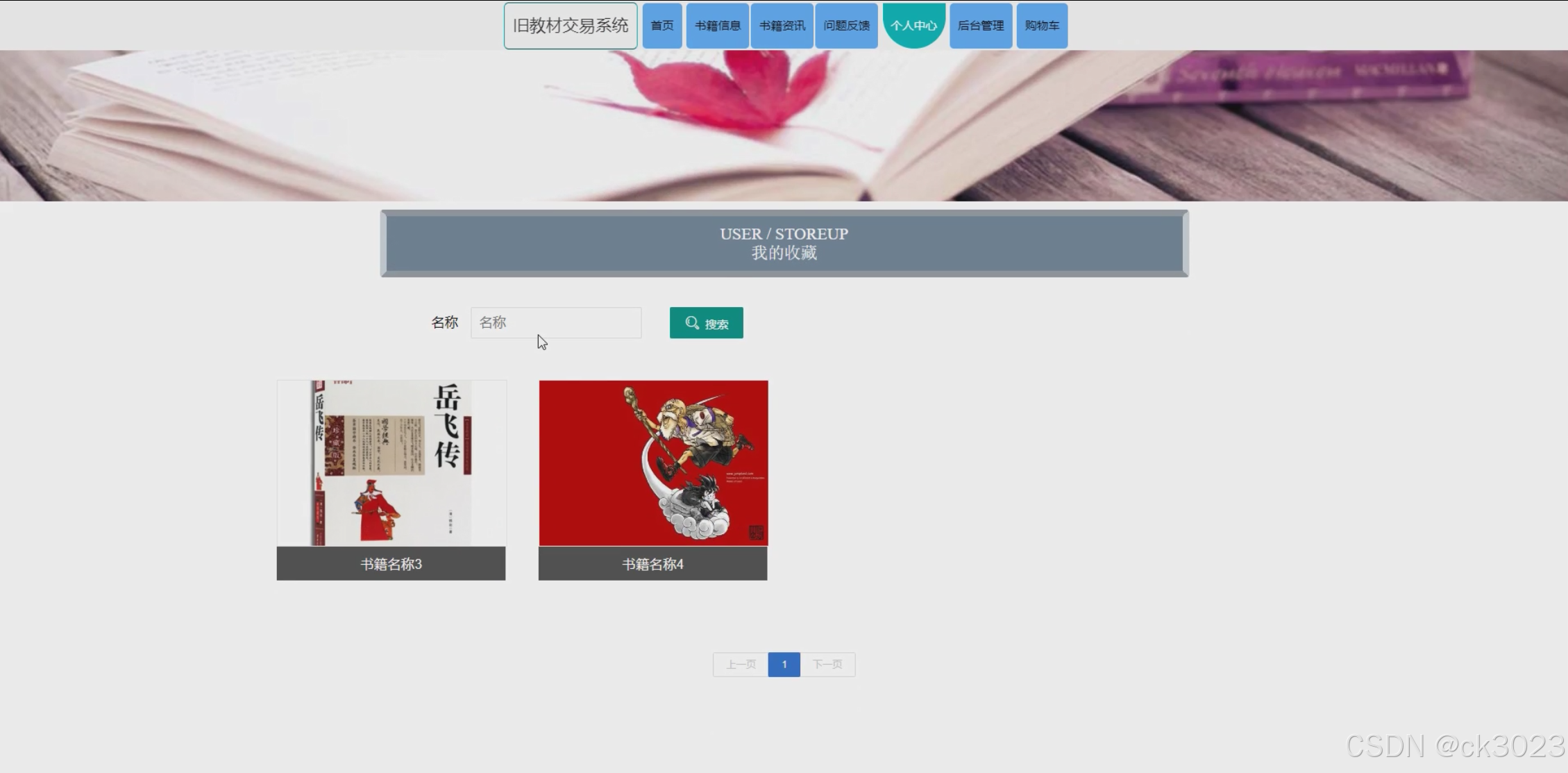The width and height of the screenshot is (1568, 773).
Task: Open the 书籍资讯 news tab
Action: 782,26
